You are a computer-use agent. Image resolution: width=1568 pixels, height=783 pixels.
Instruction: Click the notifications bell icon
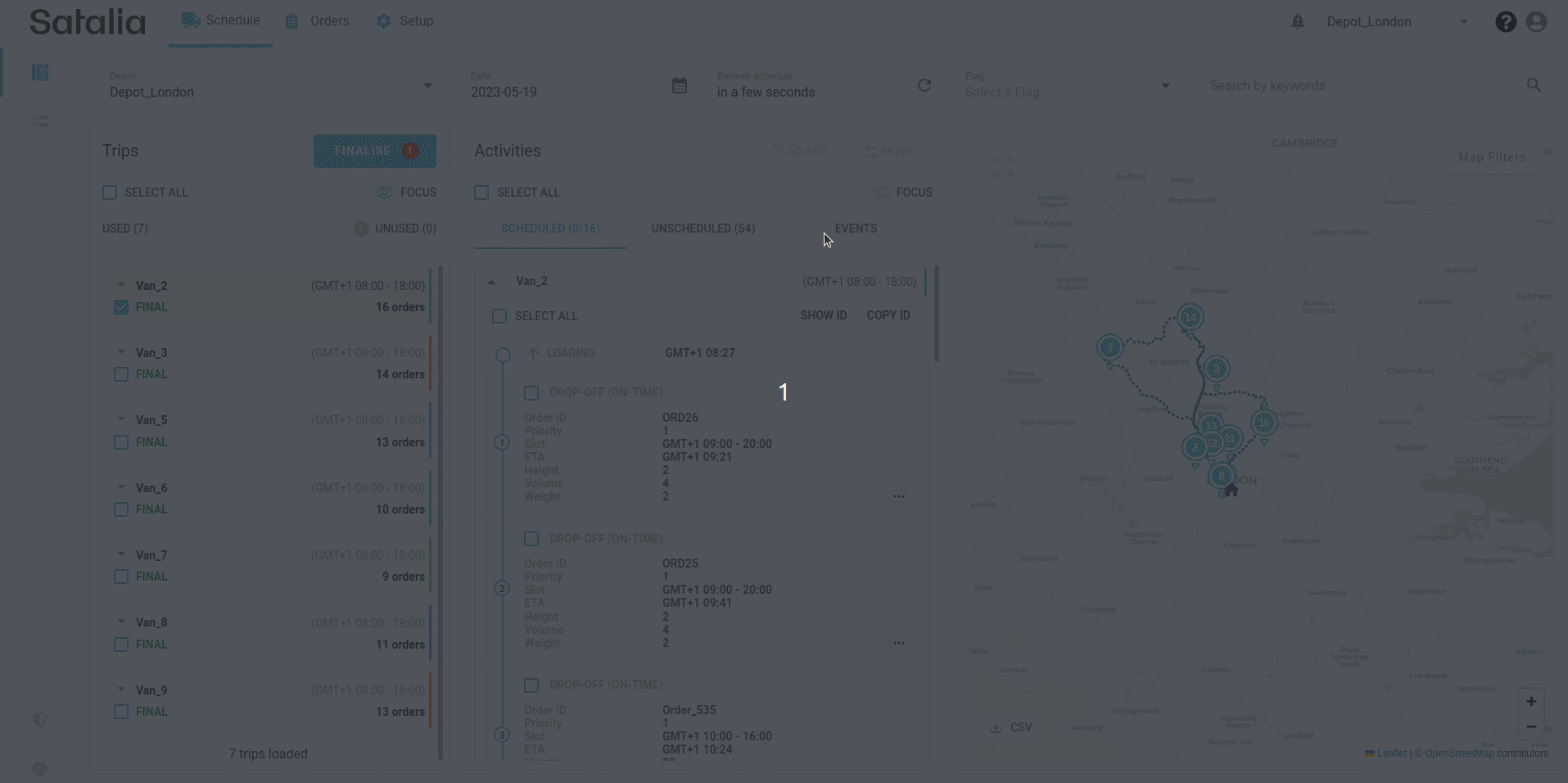pyautogui.click(x=1297, y=22)
